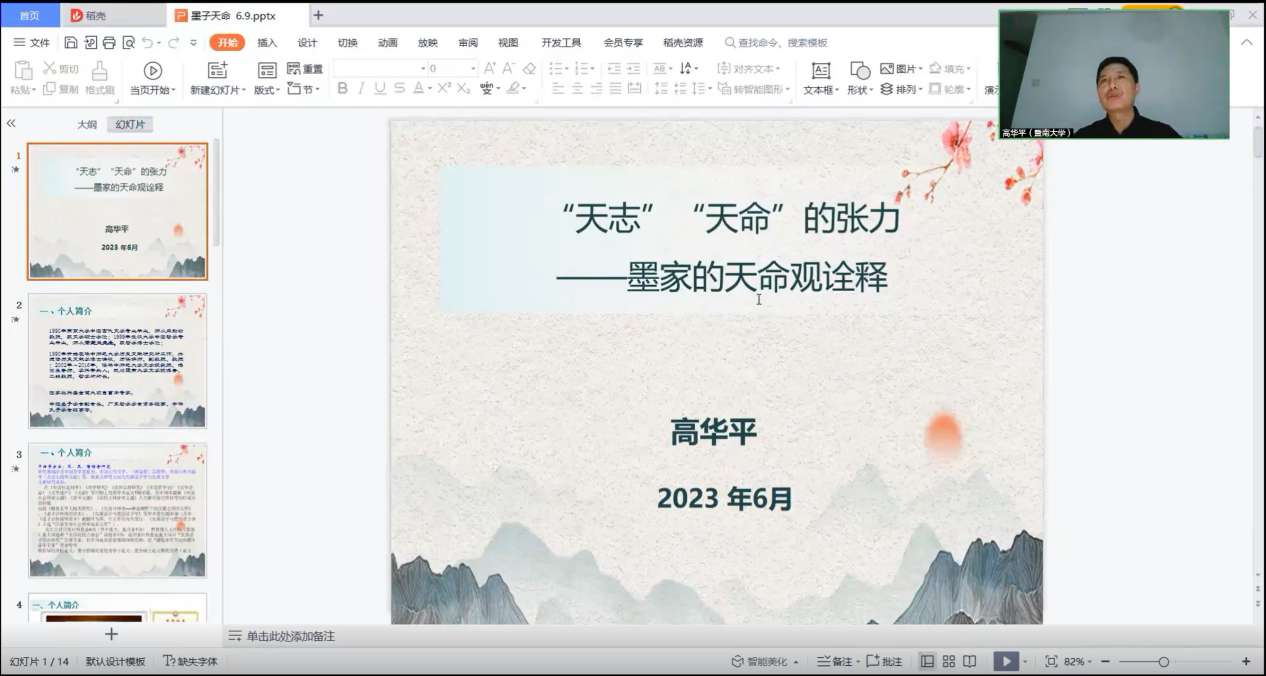1266x676 pixels.
Task: Open the Layout (版式) dropdown
Action: point(267,90)
